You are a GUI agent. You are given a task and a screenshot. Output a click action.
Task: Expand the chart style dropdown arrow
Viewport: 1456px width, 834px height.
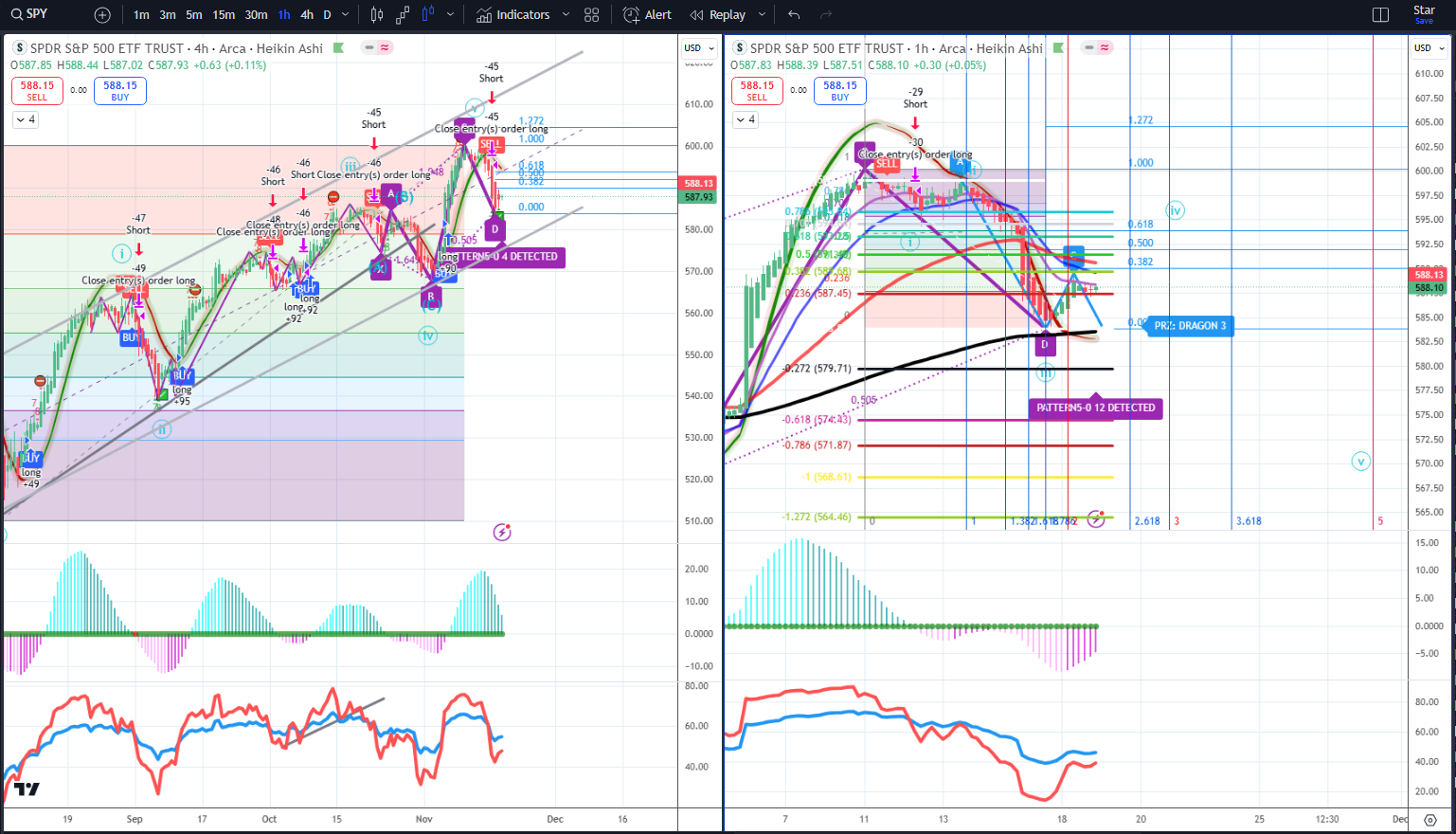click(x=450, y=15)
